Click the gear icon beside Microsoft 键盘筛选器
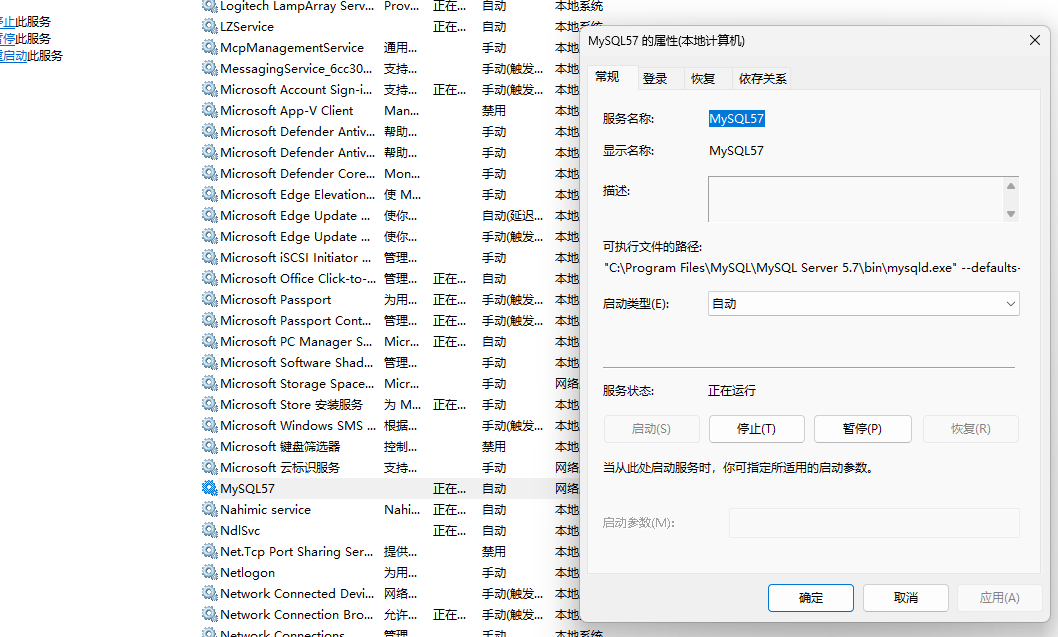 tap(209, 446)
